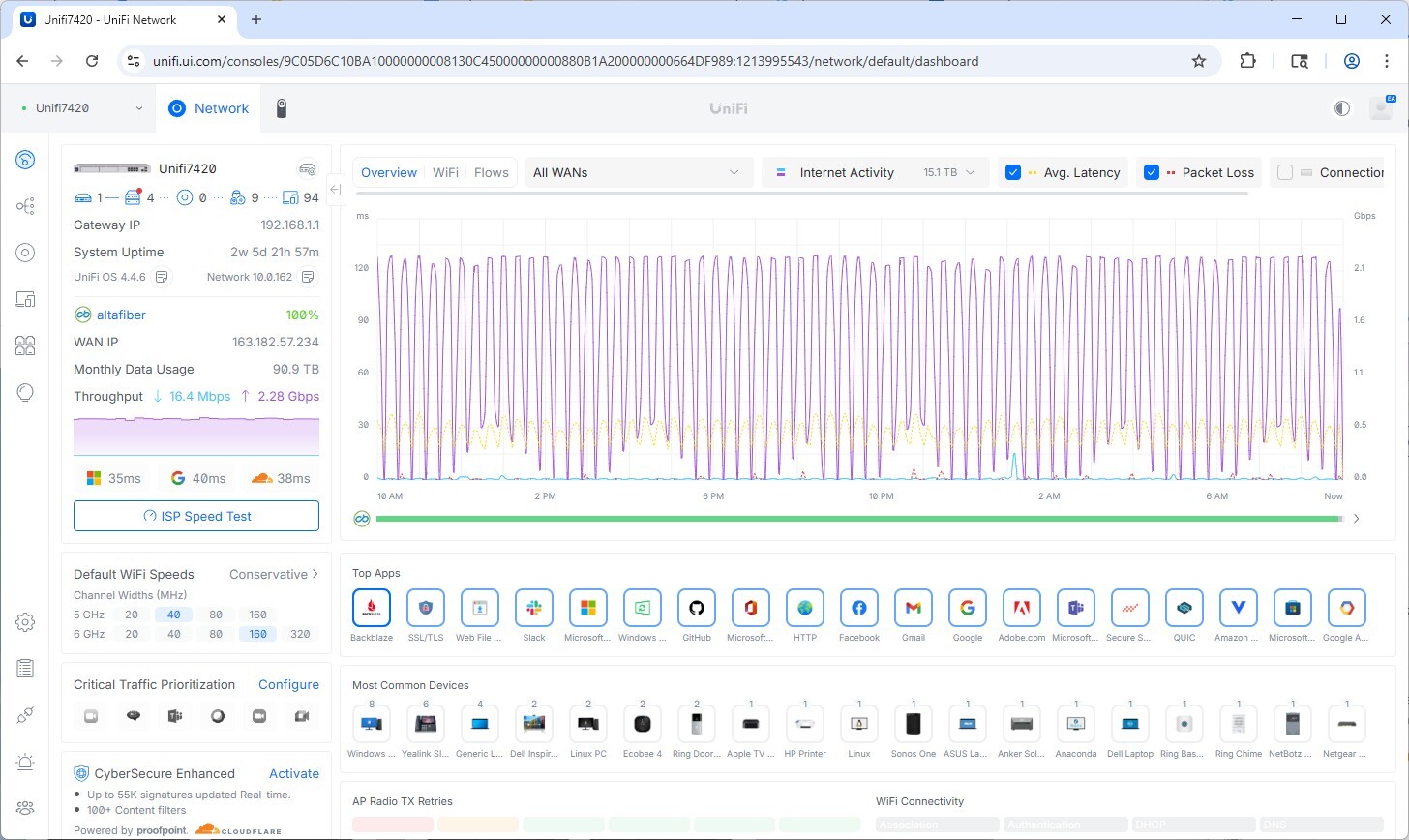This screenshot has height=840, width=1409.
Task: Disable the Packet Loss checkbox
Action: pyautogui.click(x=1152, y=172)
